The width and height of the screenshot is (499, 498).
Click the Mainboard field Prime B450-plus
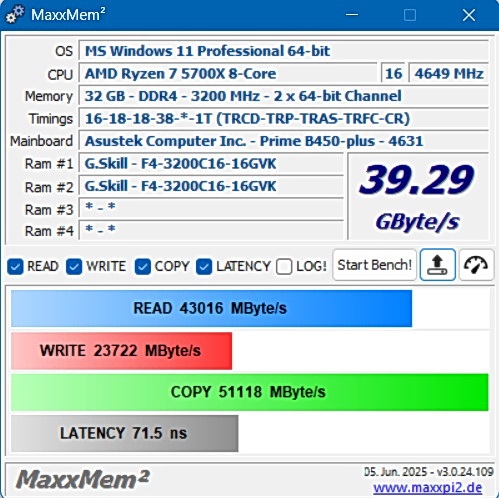click(x=284, y=141)
